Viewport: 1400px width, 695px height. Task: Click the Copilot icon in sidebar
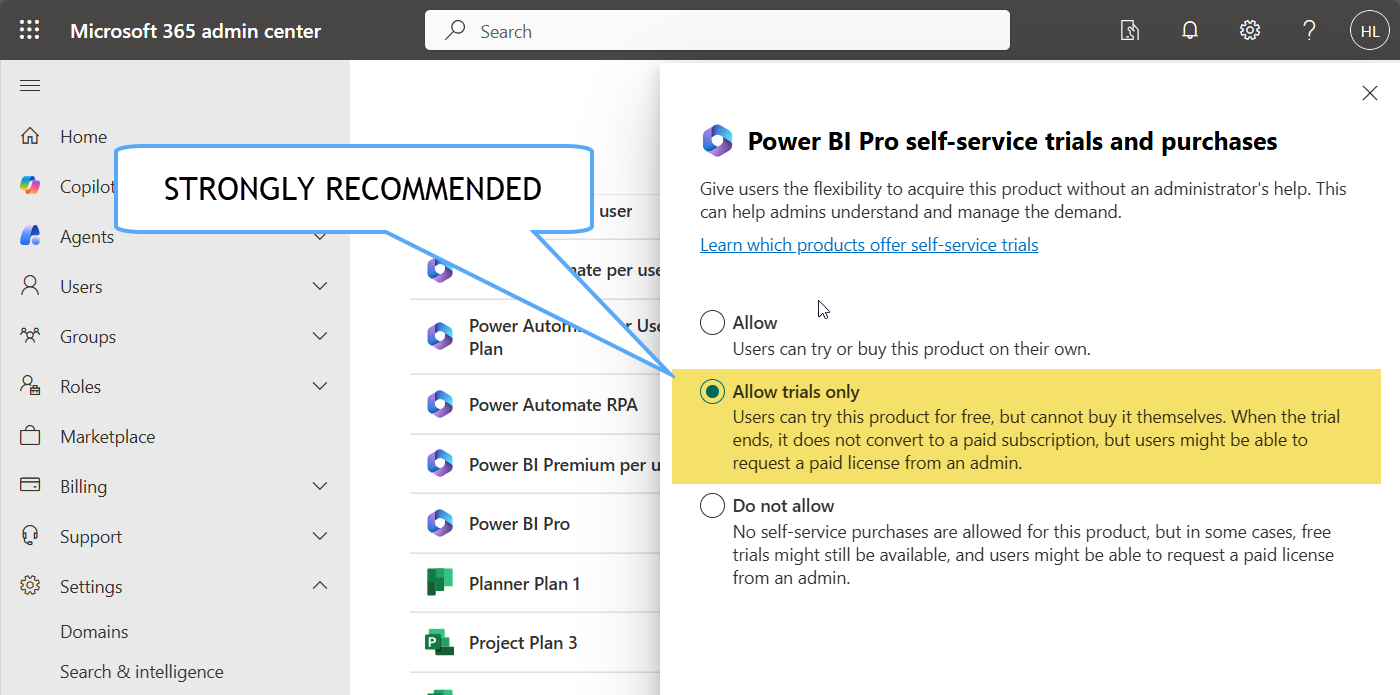(x=30, y=186)
